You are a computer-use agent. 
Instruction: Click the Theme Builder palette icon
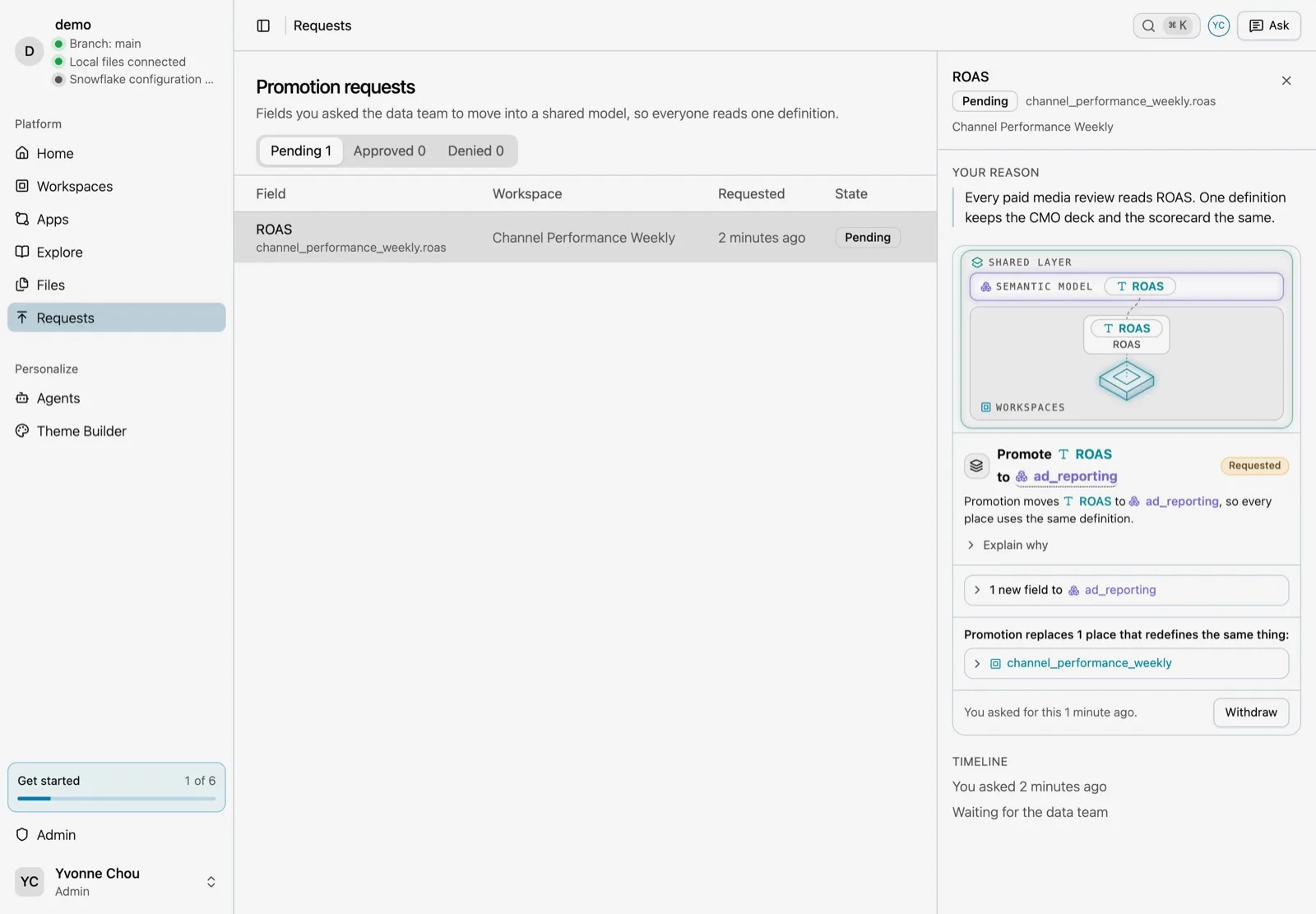pos(22,430)
